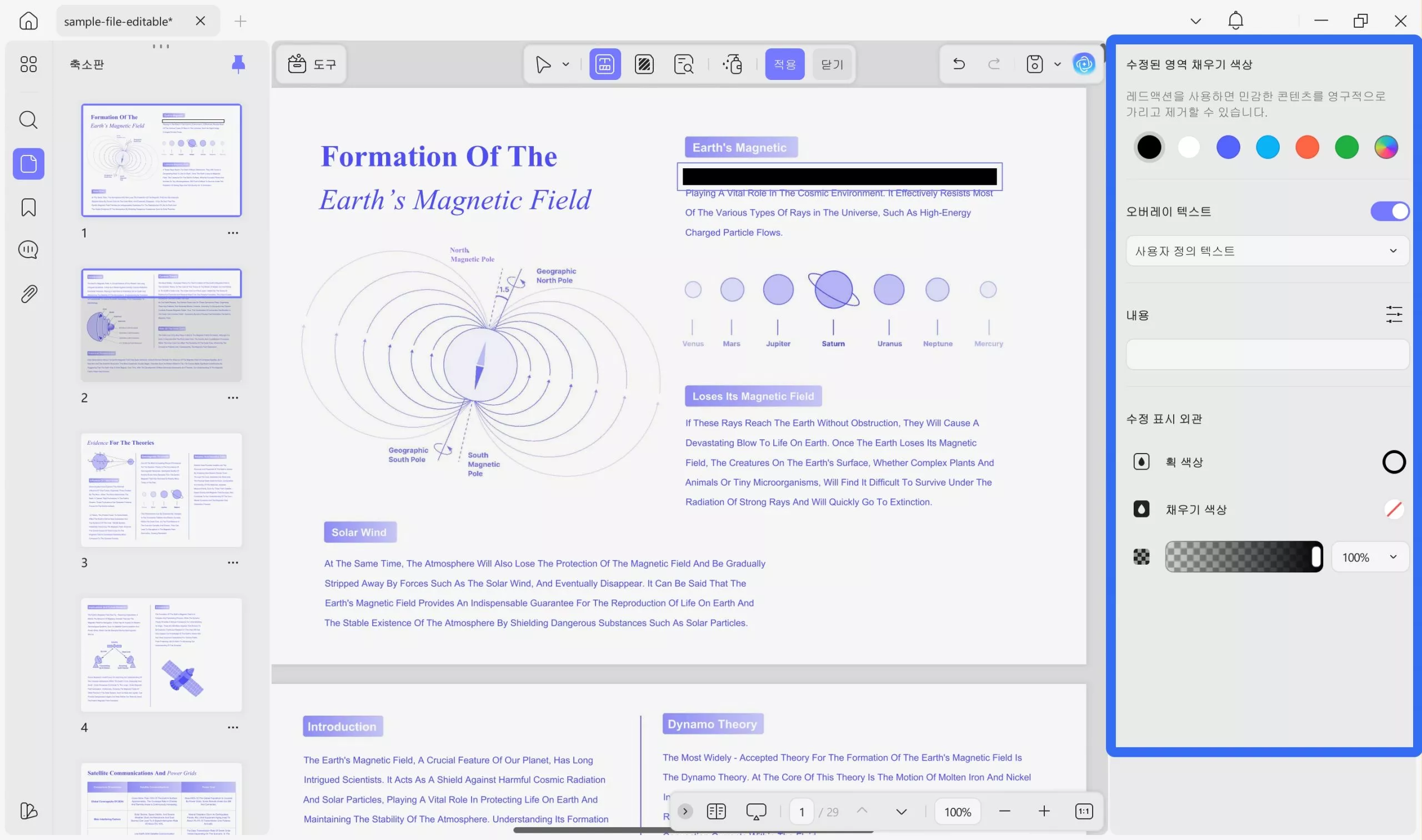This screenshot has height=840, width=1422.
Task: Toggle the 오버레이 텍스트 switch off
Action: coord(1389,211)
